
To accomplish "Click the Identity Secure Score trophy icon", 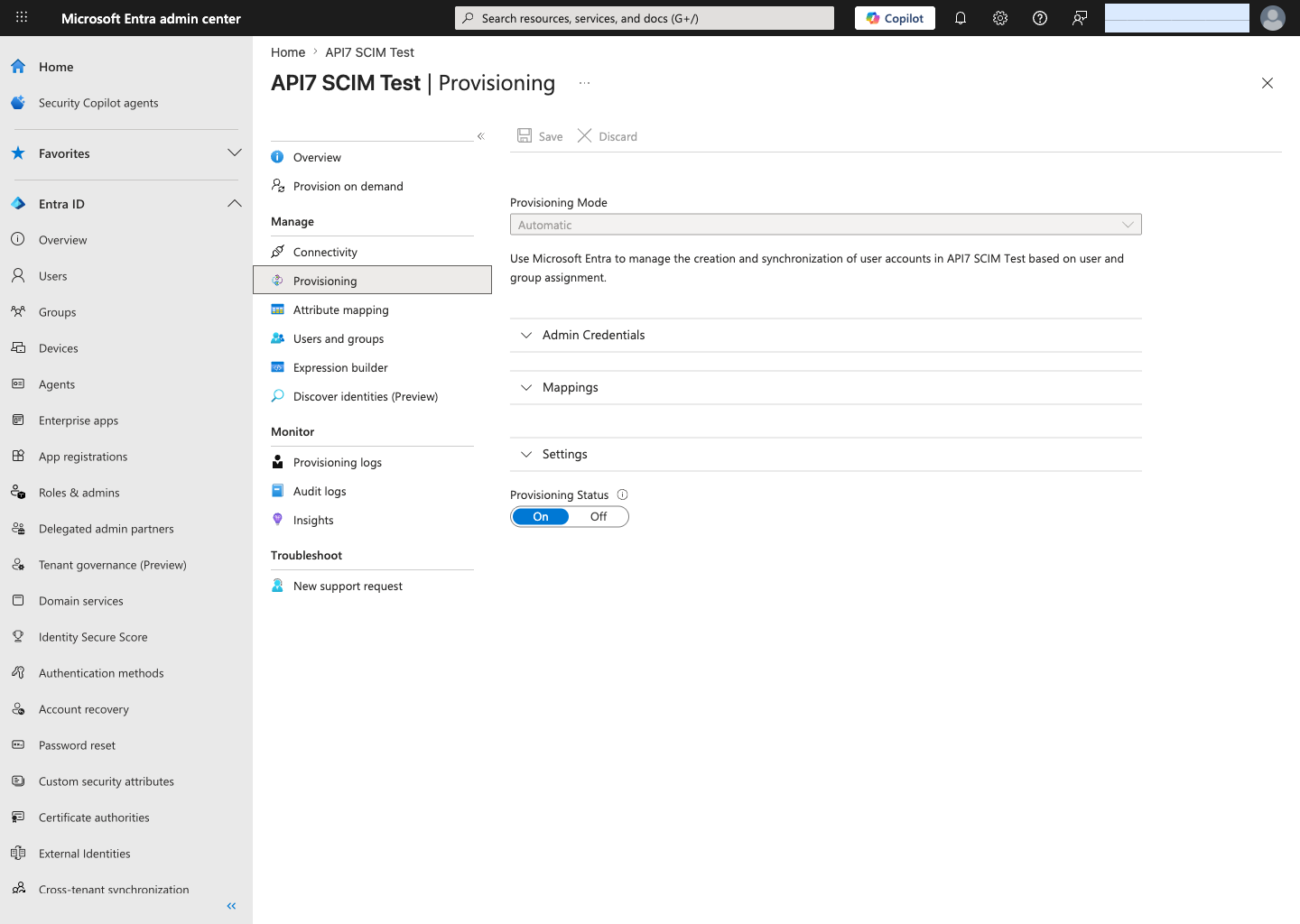I will pos(18,636).
